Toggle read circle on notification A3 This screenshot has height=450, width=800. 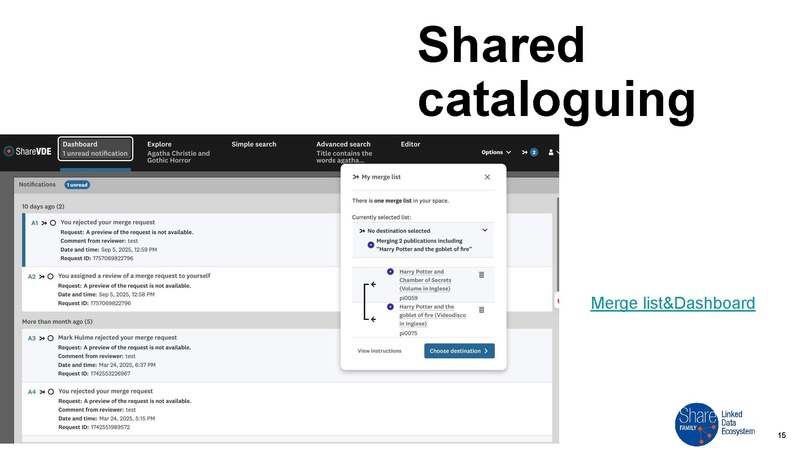pos(50,338)
